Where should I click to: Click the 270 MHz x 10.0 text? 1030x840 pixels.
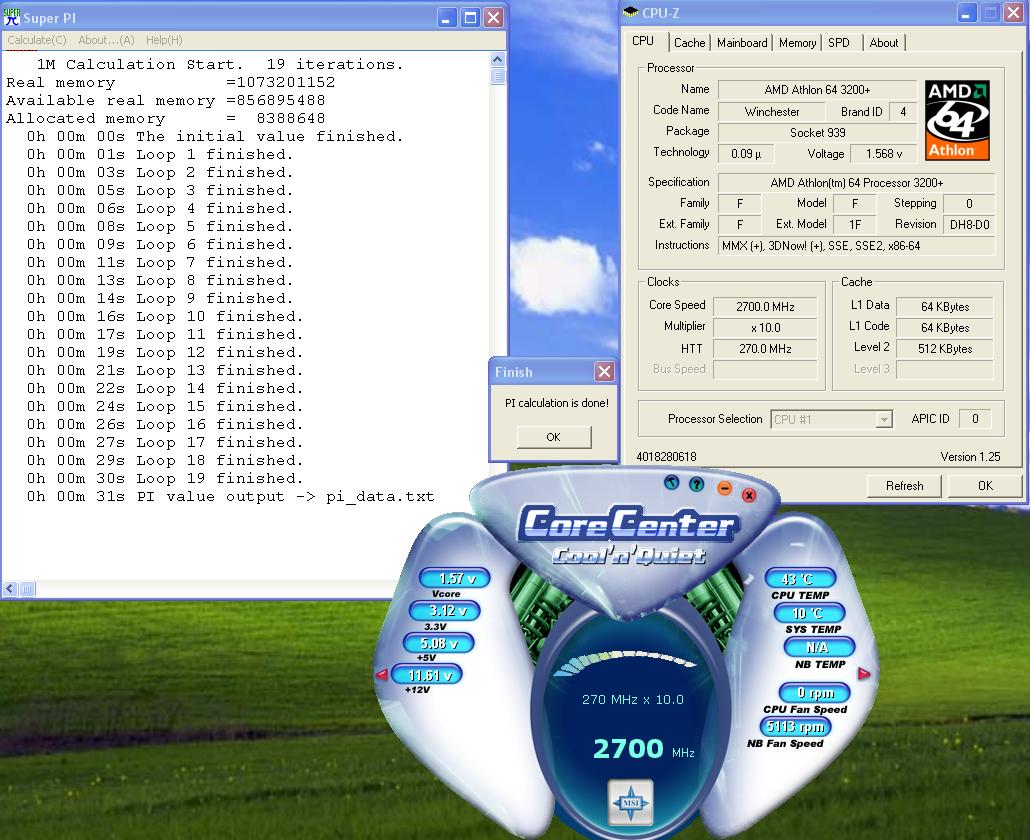(x=633, y=699)
